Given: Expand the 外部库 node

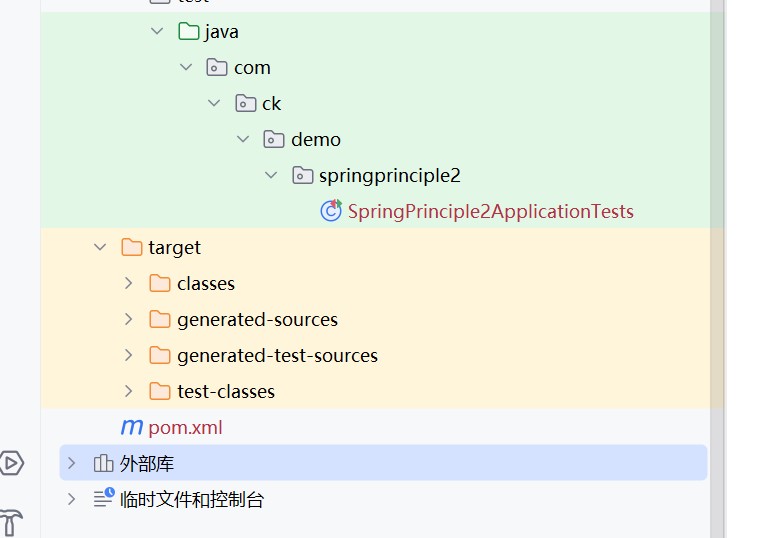Looking at the screenshot, I should tap(71, 463).
